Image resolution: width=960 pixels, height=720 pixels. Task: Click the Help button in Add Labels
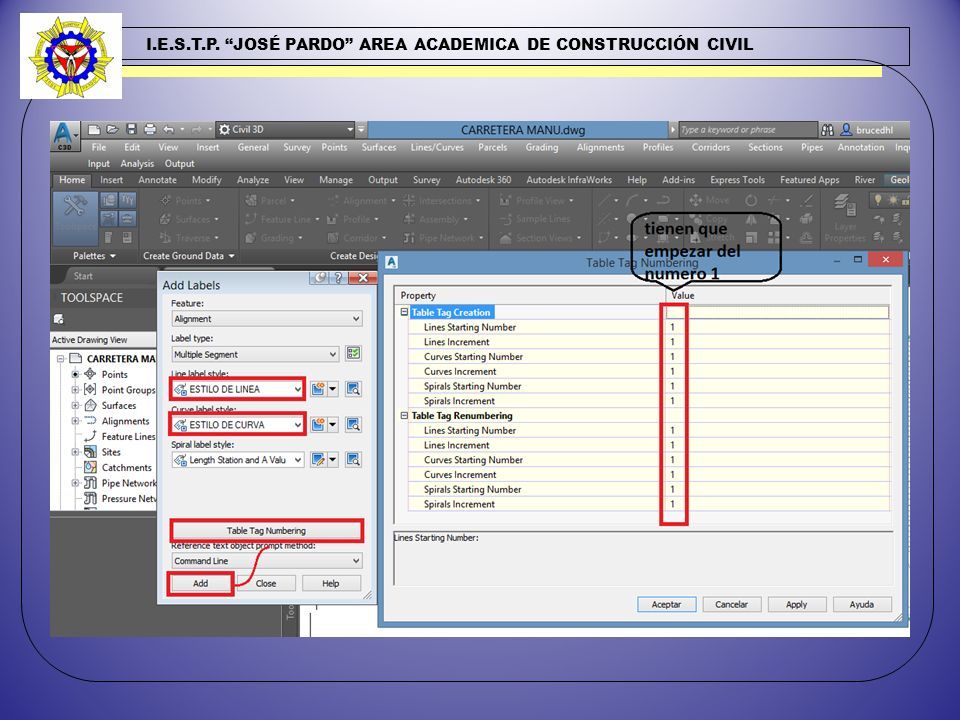click(331, 583)
